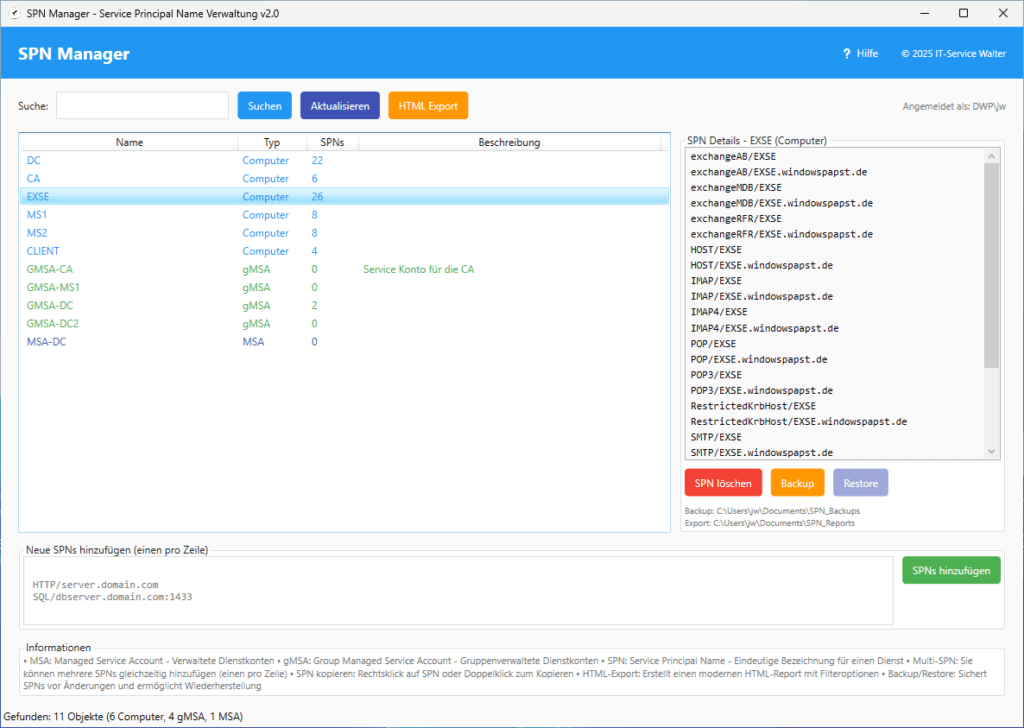Image resolution: width=1024 pixels, height=728 pixels.
Task: Click the Hilfe question mark icon
Action: click(x=846, y=54)
